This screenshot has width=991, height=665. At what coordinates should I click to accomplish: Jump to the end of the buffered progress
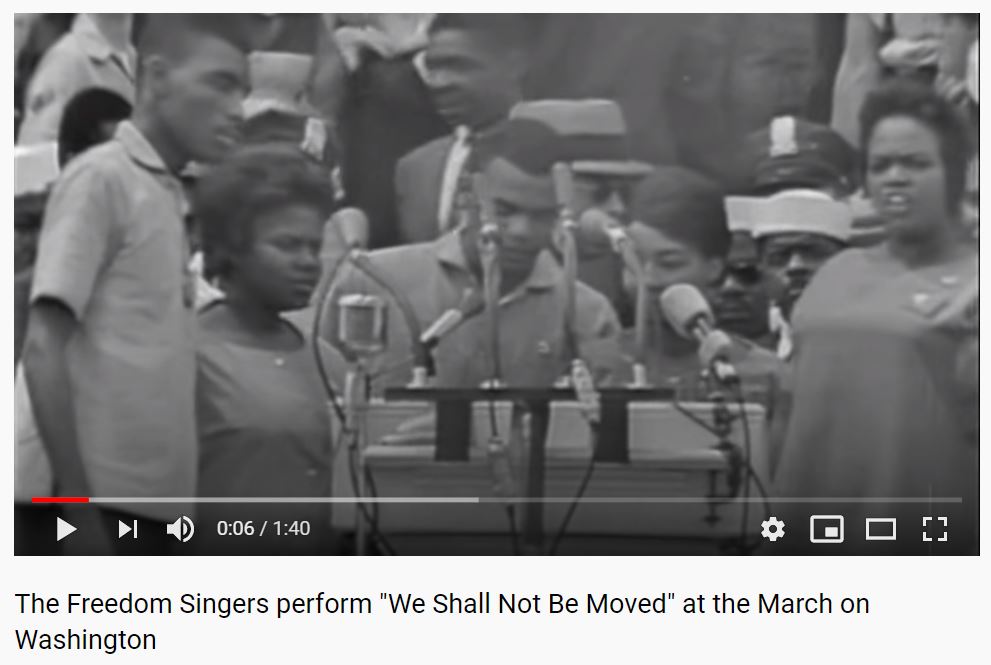click(x=476, y=500)
